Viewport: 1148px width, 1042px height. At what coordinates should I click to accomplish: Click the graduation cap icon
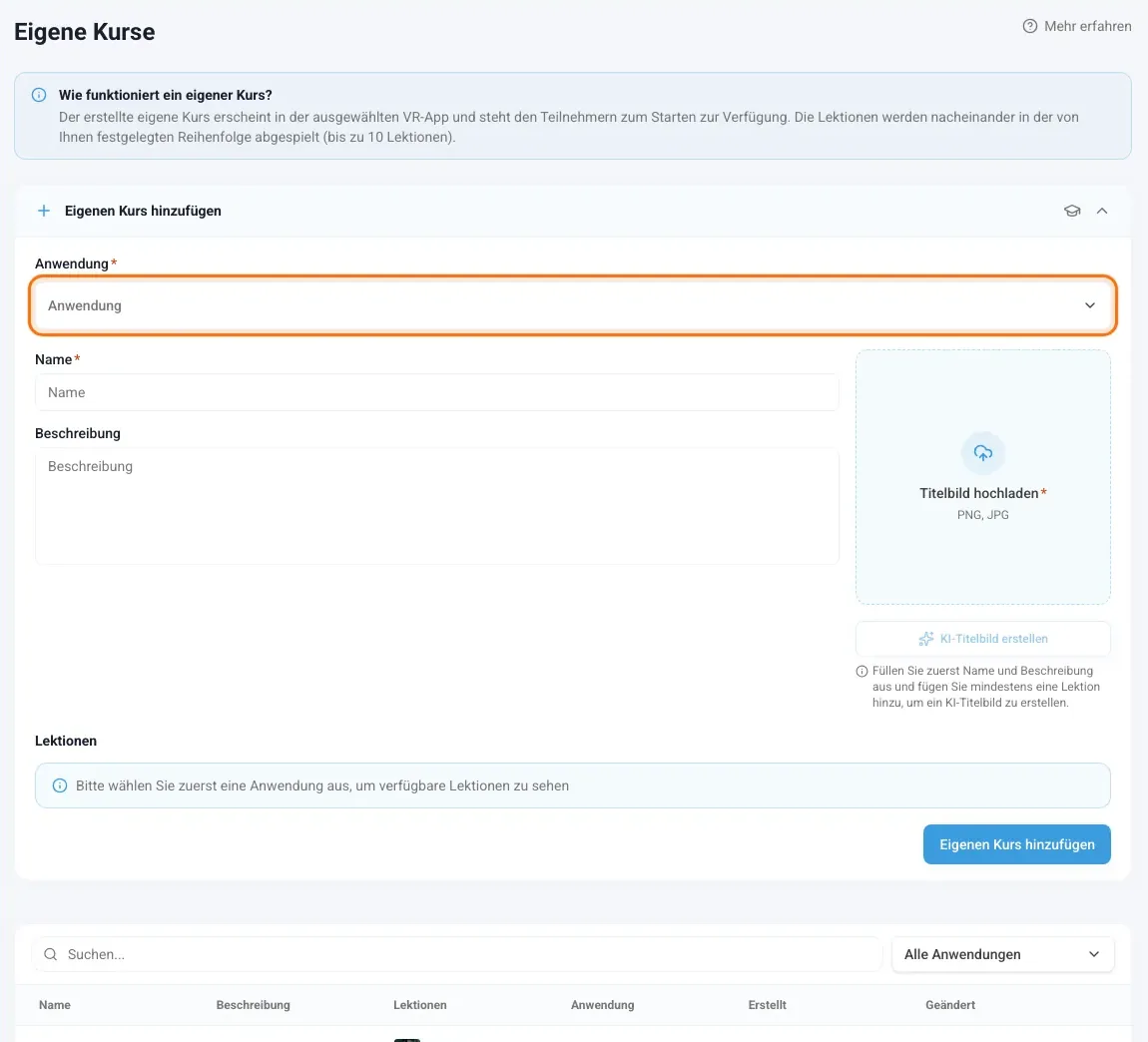1072,211
